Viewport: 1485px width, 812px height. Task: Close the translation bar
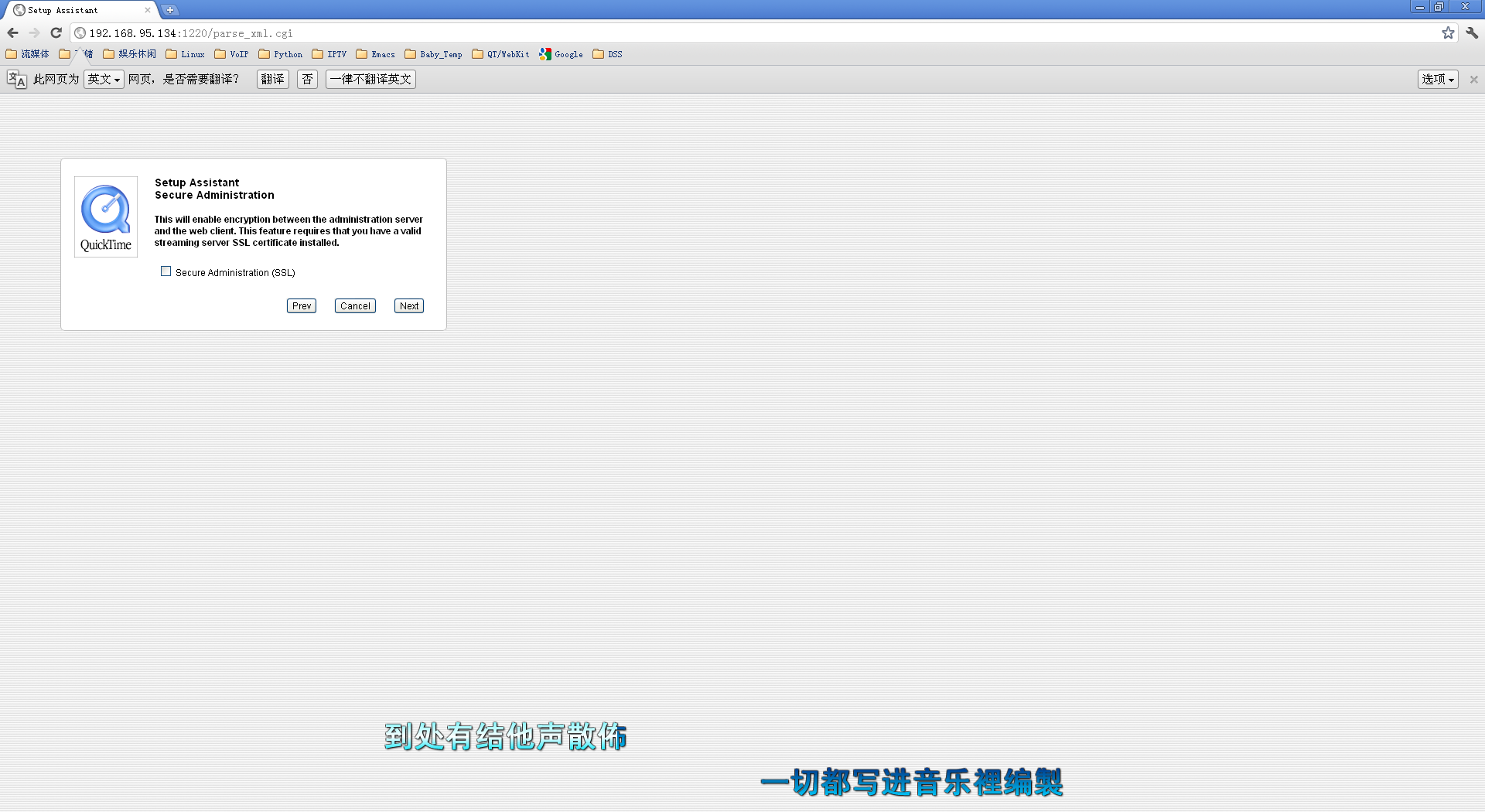point(1473,79)
